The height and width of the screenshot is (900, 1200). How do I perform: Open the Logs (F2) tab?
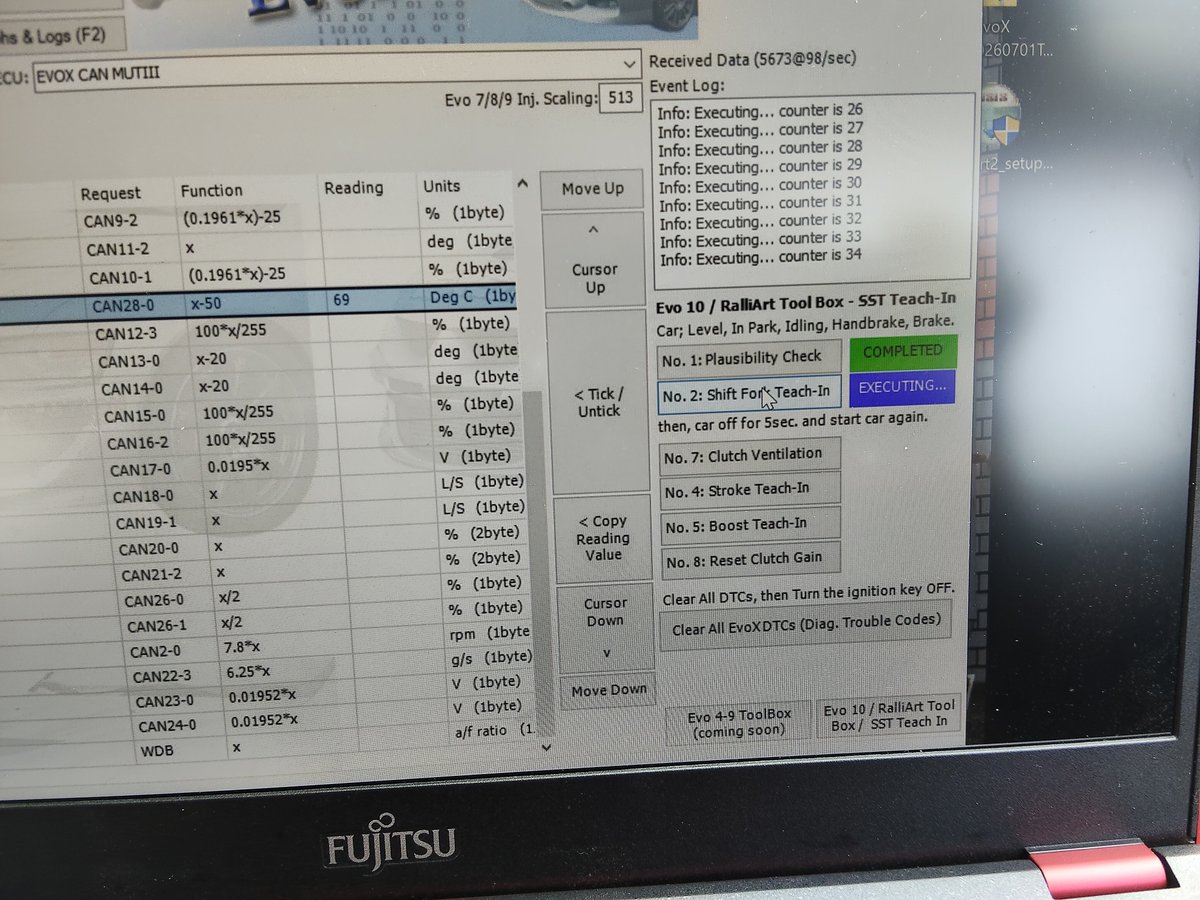coord(60,36)
